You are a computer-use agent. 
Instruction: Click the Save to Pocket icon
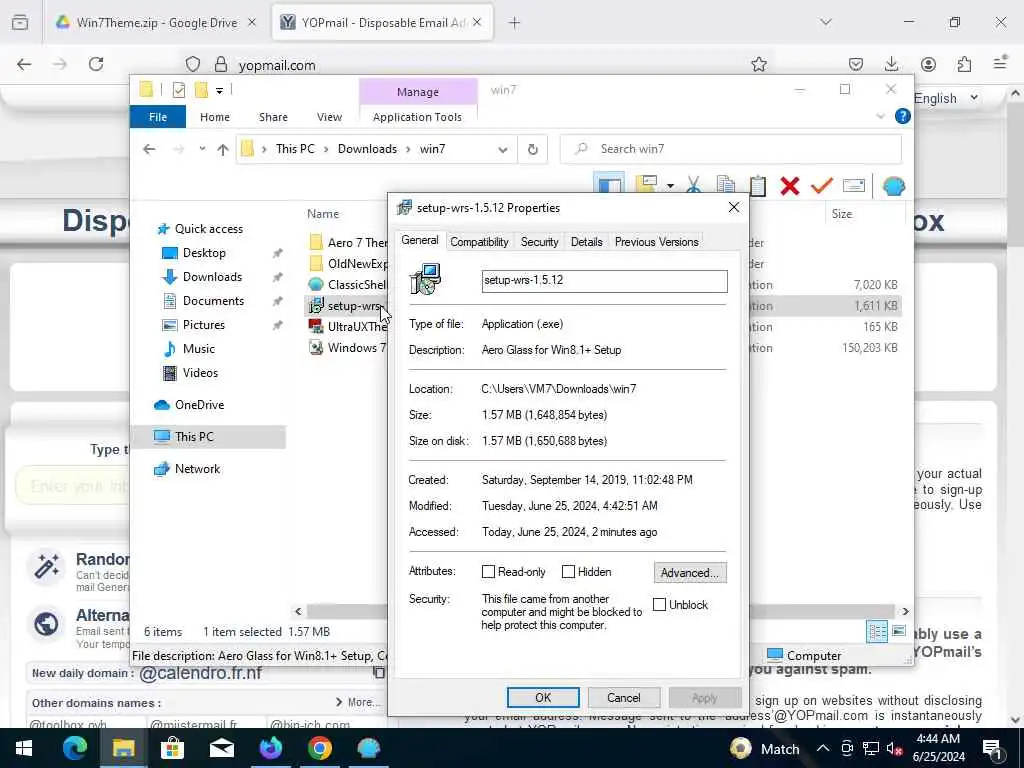coord(856,64)
